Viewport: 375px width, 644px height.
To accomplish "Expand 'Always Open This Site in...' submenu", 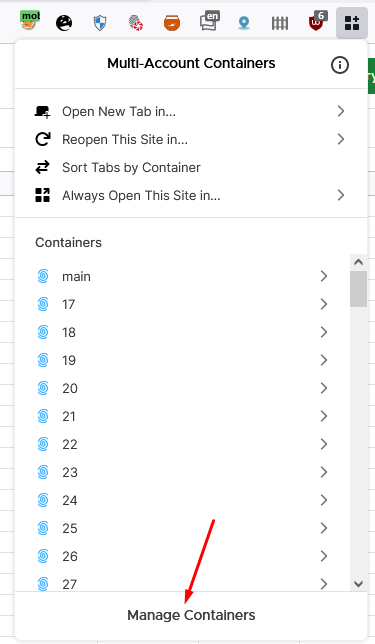I will [x=191, y=195].
